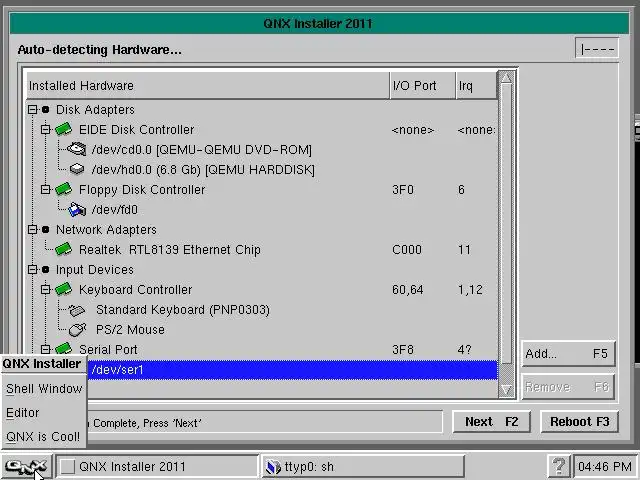Click the PS/2 Mouse icon
Image resolution: width=640 pixels, height=480 pixels.
[77, 329]
